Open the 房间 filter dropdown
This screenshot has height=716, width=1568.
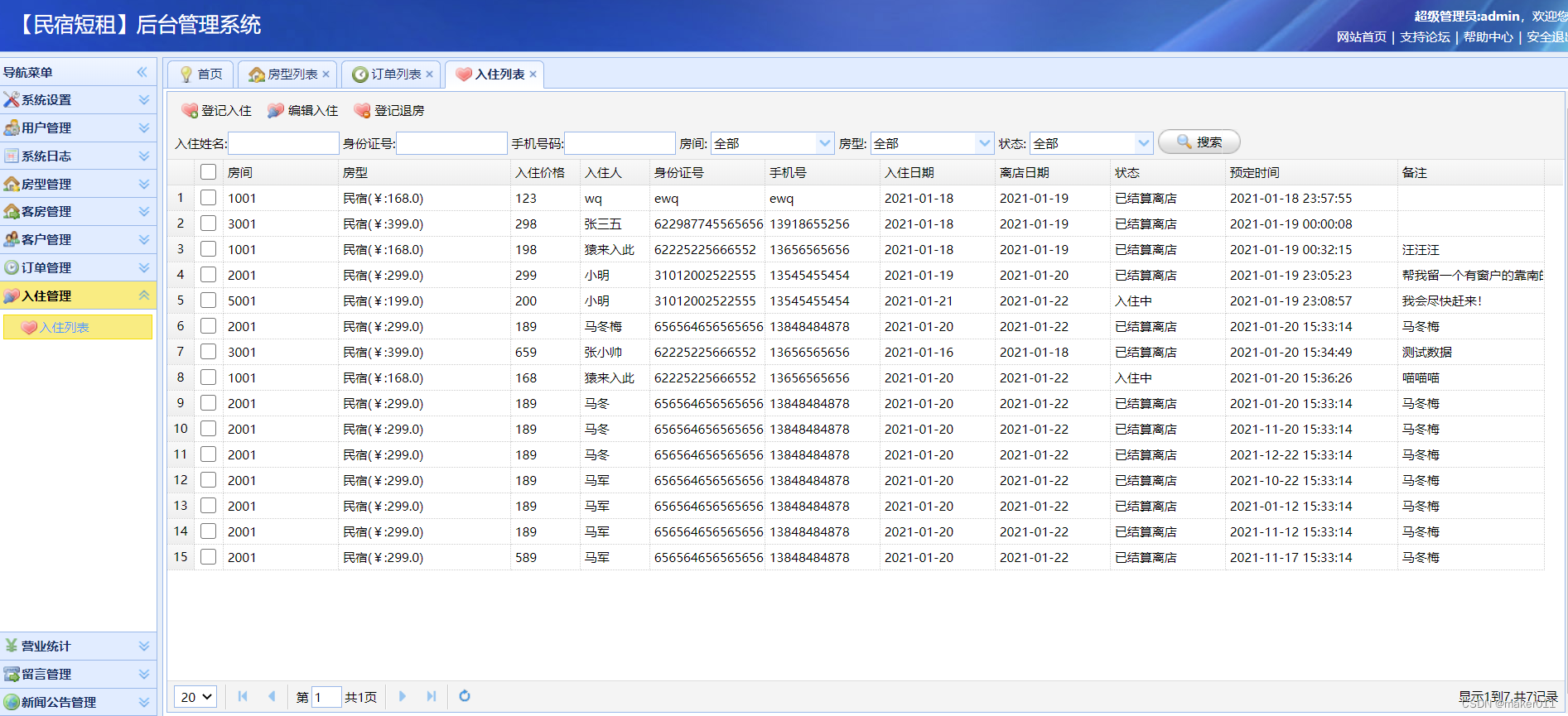(824, 143)
